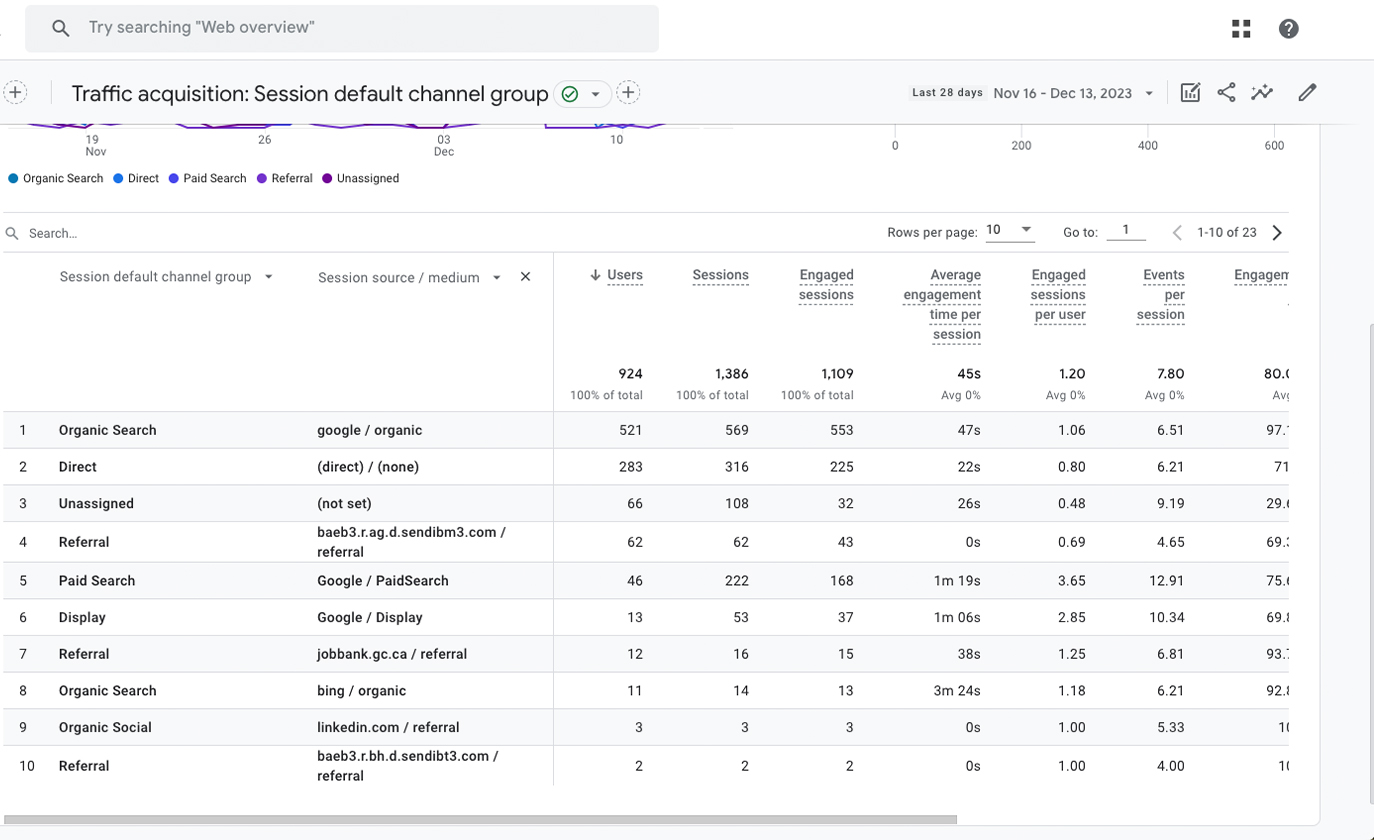Sort table by Engaged sessions column
This screenshot has width=1374, height=840.
pos(826,284)
